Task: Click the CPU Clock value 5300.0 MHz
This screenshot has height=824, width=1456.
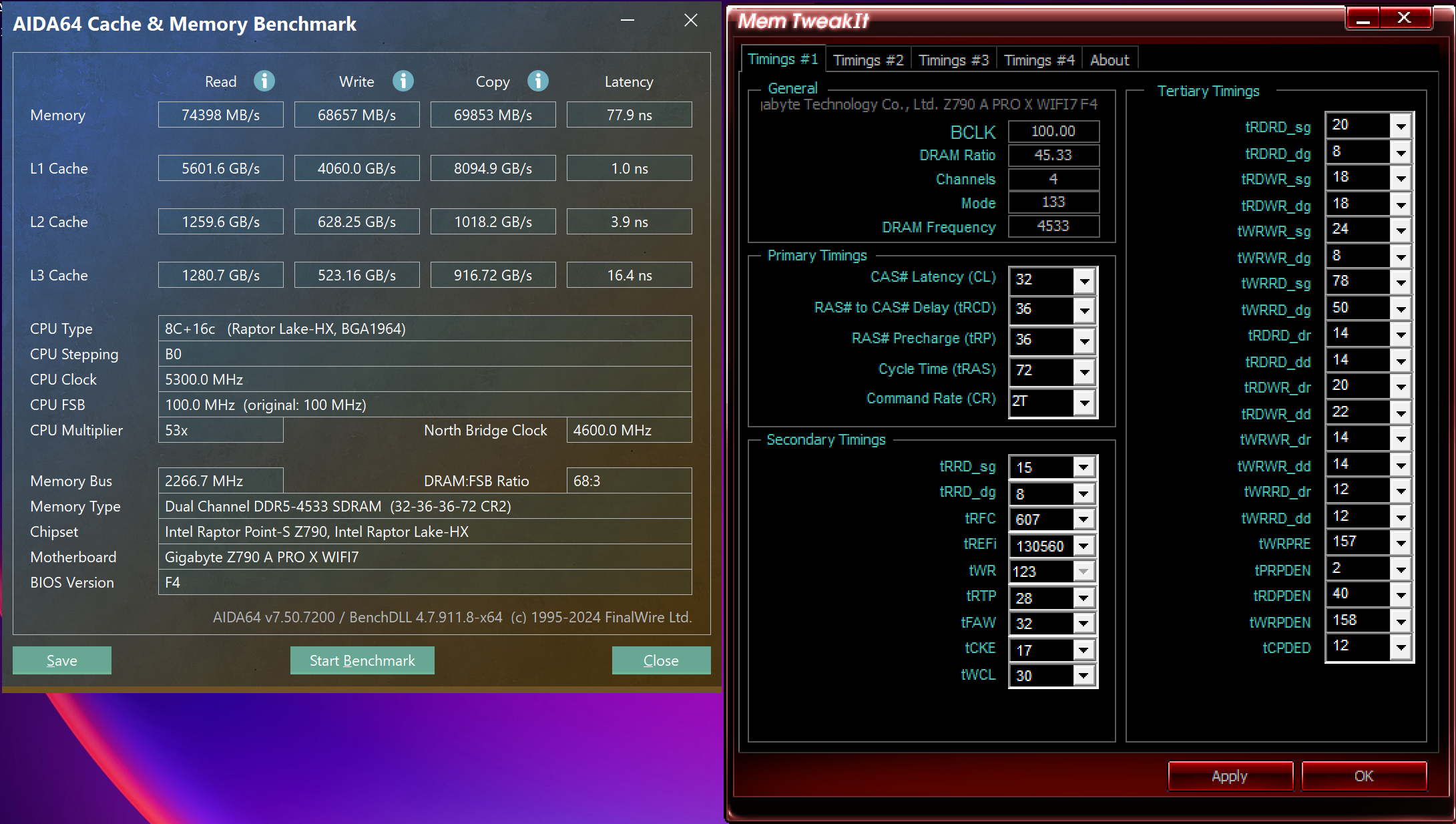Action: pos(425,379)
